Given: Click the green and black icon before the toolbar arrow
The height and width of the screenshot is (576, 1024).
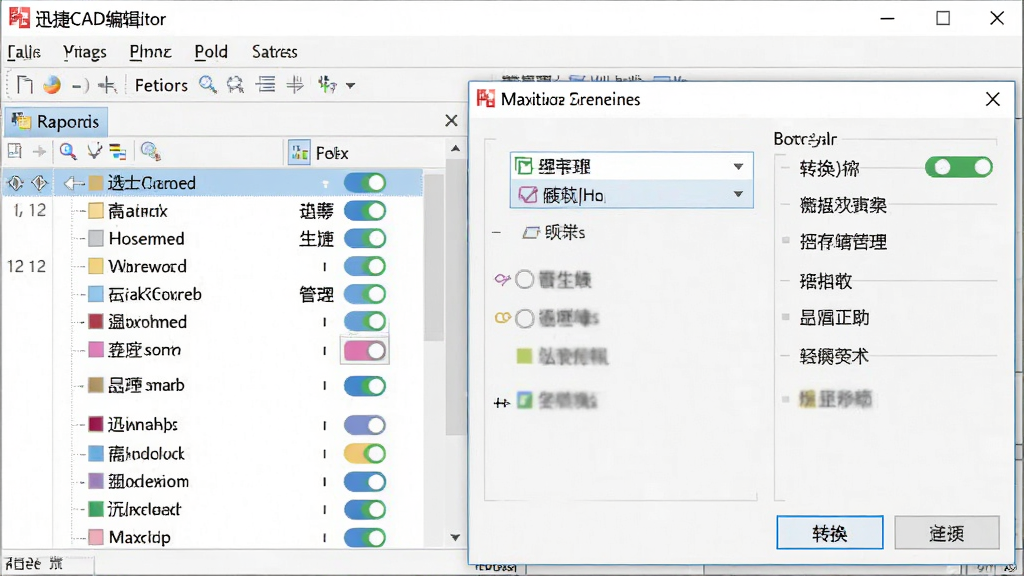Looking at the screenshot, I should (327, 85).
